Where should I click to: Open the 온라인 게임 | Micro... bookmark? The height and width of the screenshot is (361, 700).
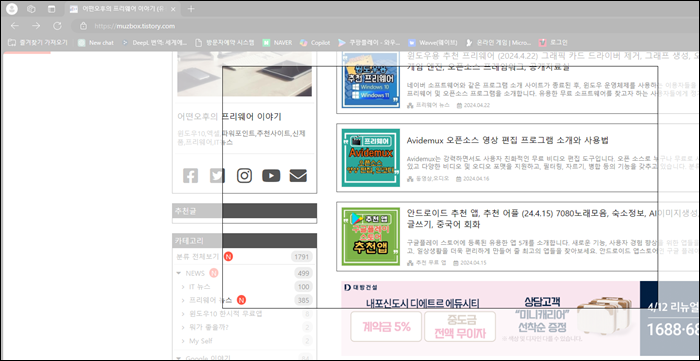[x=499, y=43]
